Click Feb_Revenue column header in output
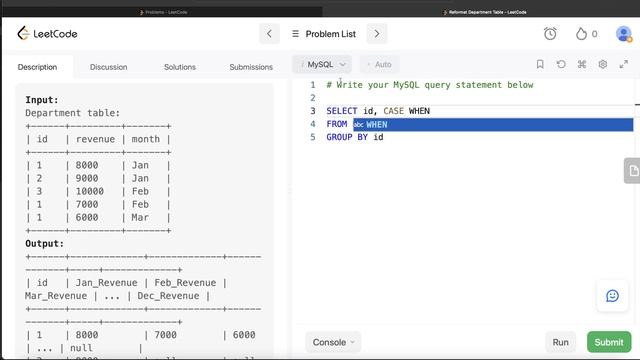This screenshot has width=640, height=360. click(x=185, y=283)
